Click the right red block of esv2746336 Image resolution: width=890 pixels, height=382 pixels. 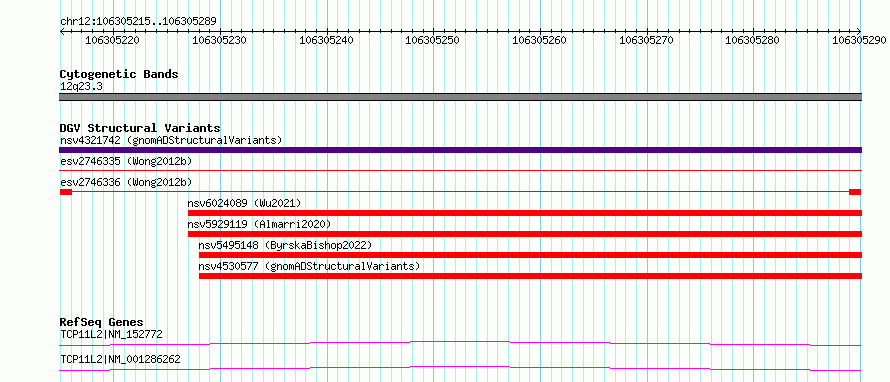tap(855, 192)
